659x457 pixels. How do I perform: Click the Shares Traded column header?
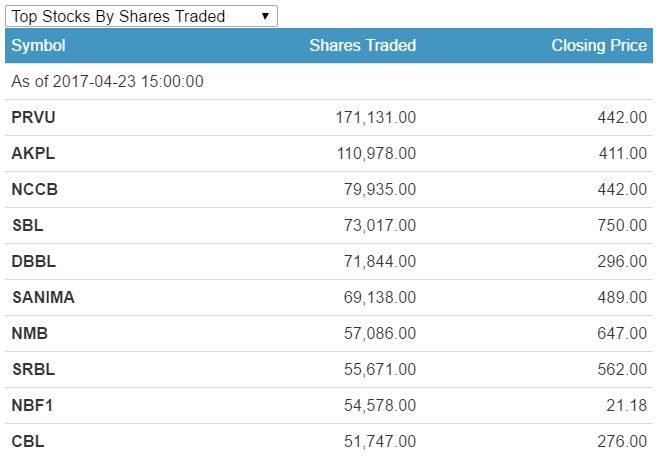point(363,45)
